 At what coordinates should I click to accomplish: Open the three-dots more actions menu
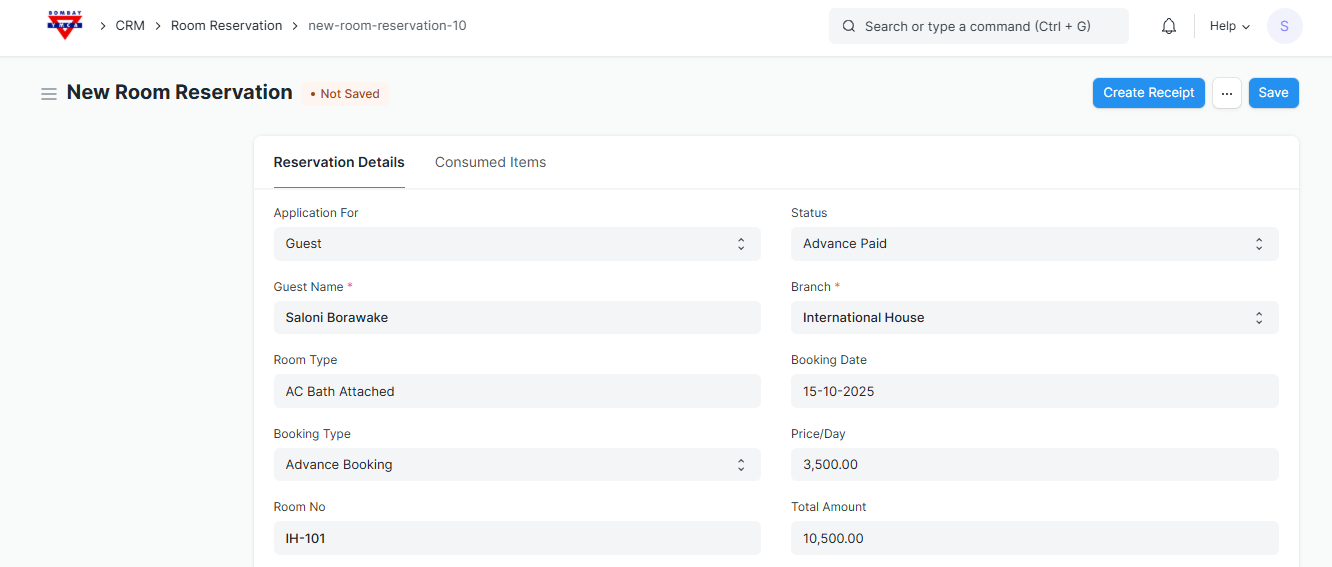pos(1226,93)
